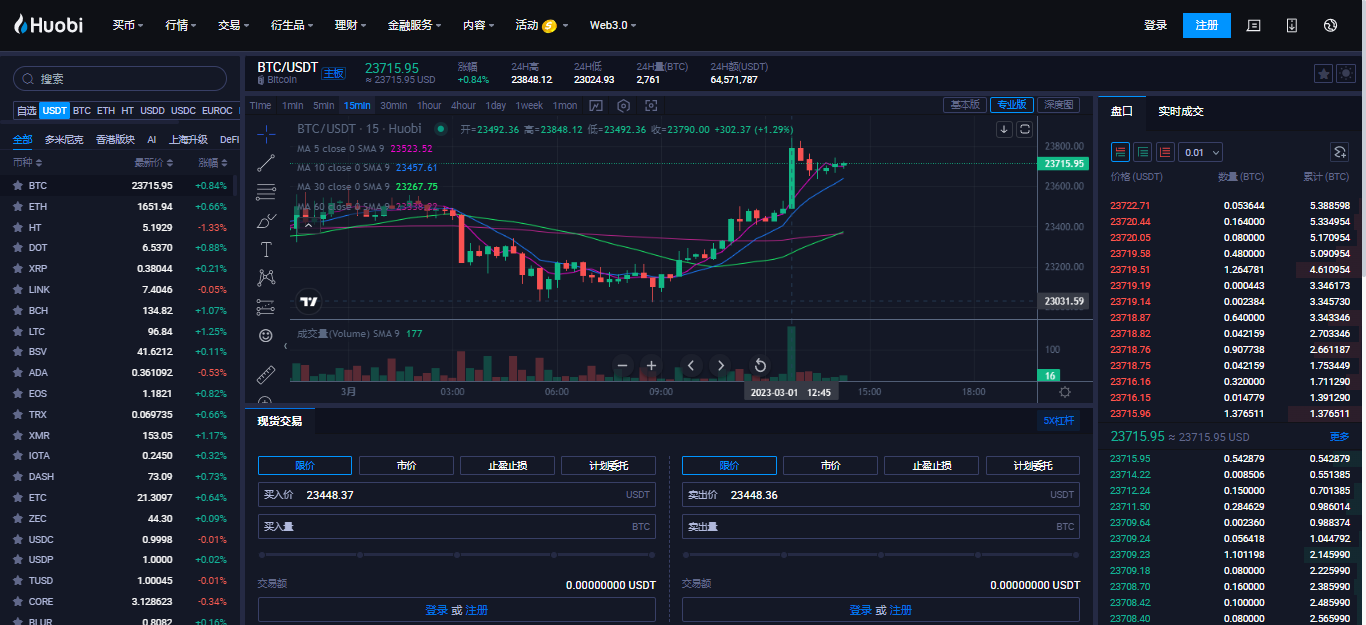Image resolution: width=1366 pixels, height=625 pixels.
Task: Click 登录 login in the header
Action: [1156, 25]
